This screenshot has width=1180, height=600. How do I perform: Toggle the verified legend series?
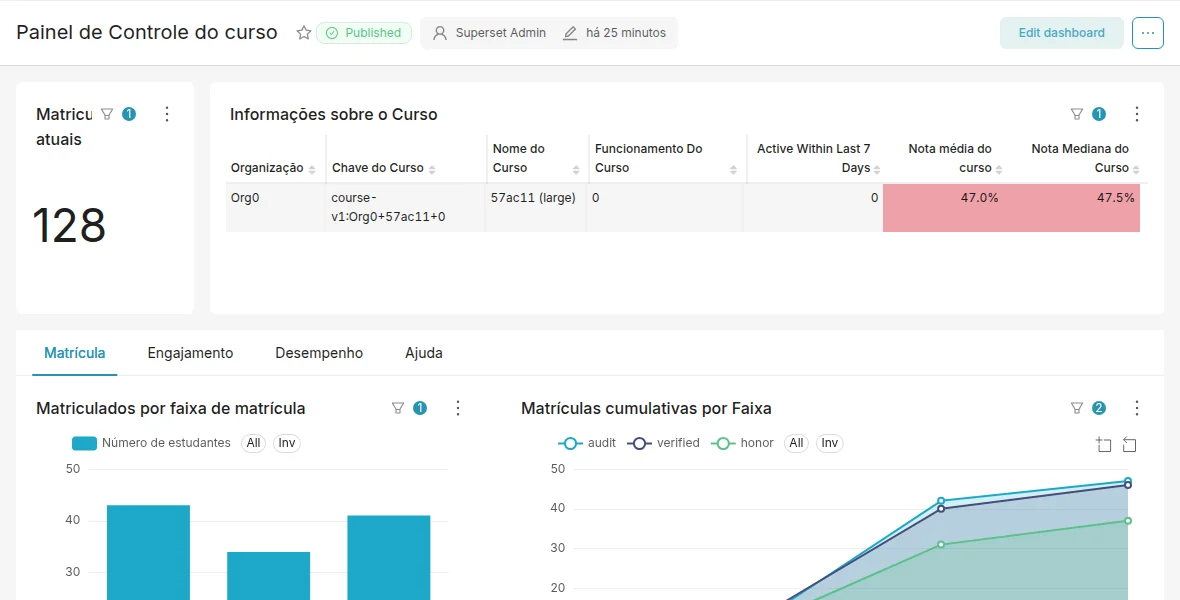[664, 443]
